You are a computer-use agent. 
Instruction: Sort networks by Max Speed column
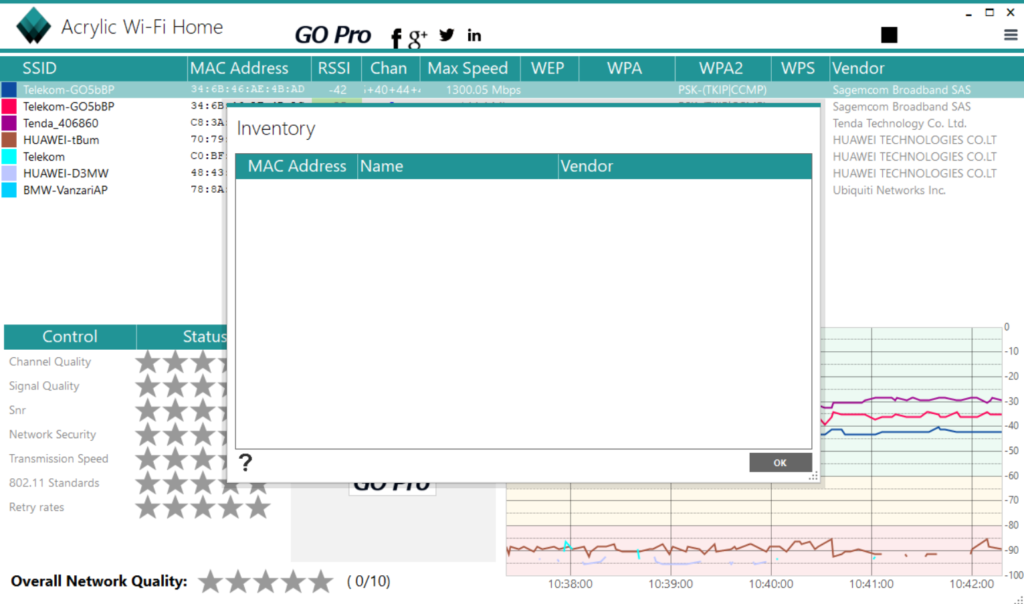470,68
